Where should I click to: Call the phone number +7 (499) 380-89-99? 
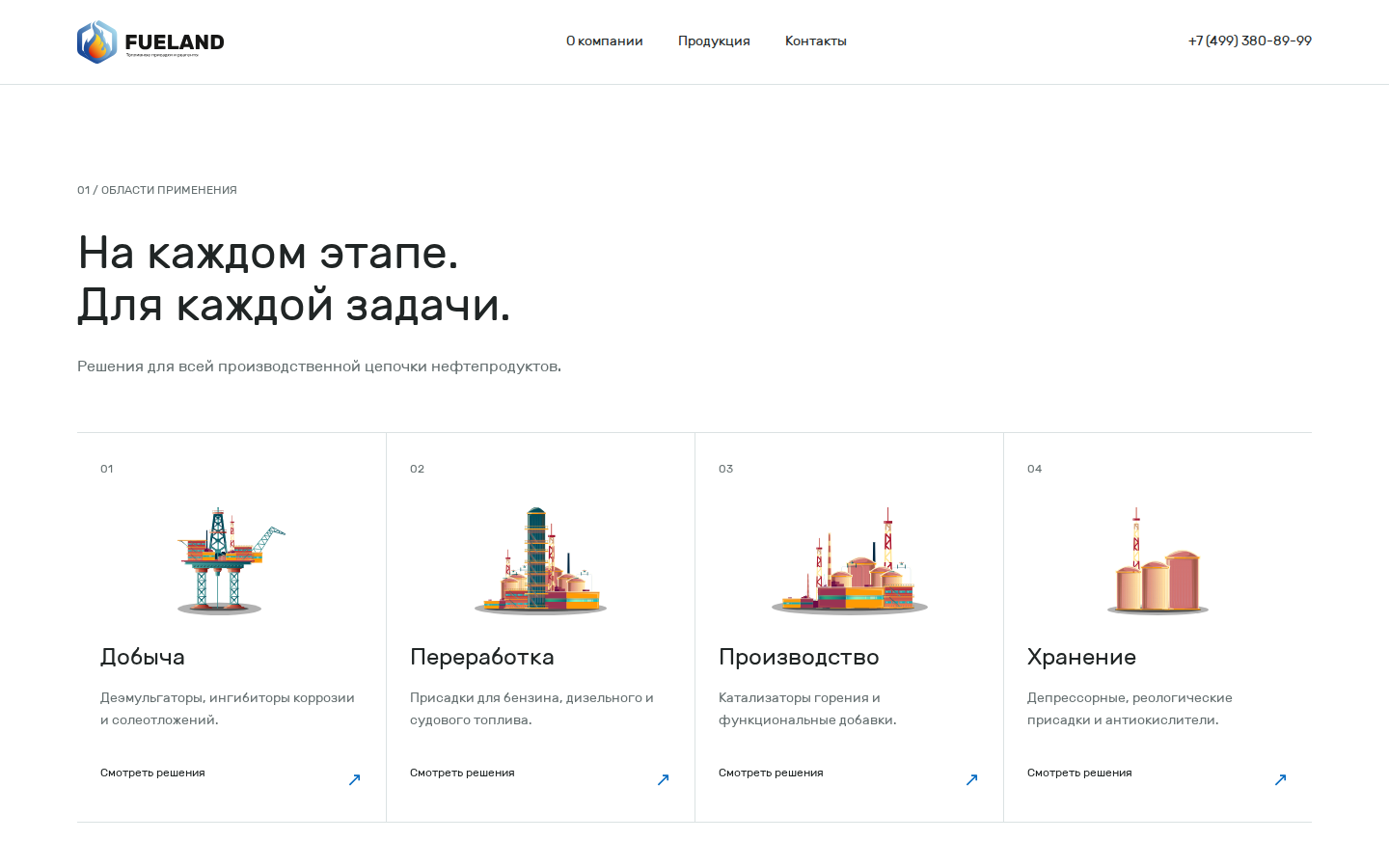pos(1250,41)
